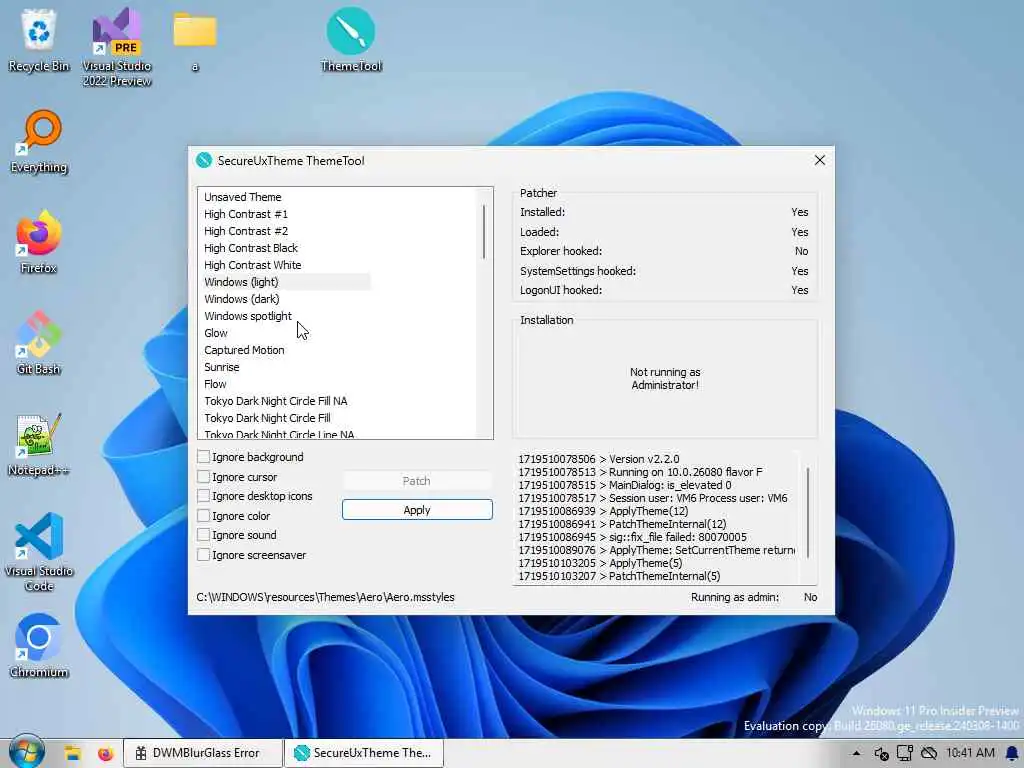1024x768 pixels.
Task: Open the Recycle Bin desktop icon
Action: point(39,40)
